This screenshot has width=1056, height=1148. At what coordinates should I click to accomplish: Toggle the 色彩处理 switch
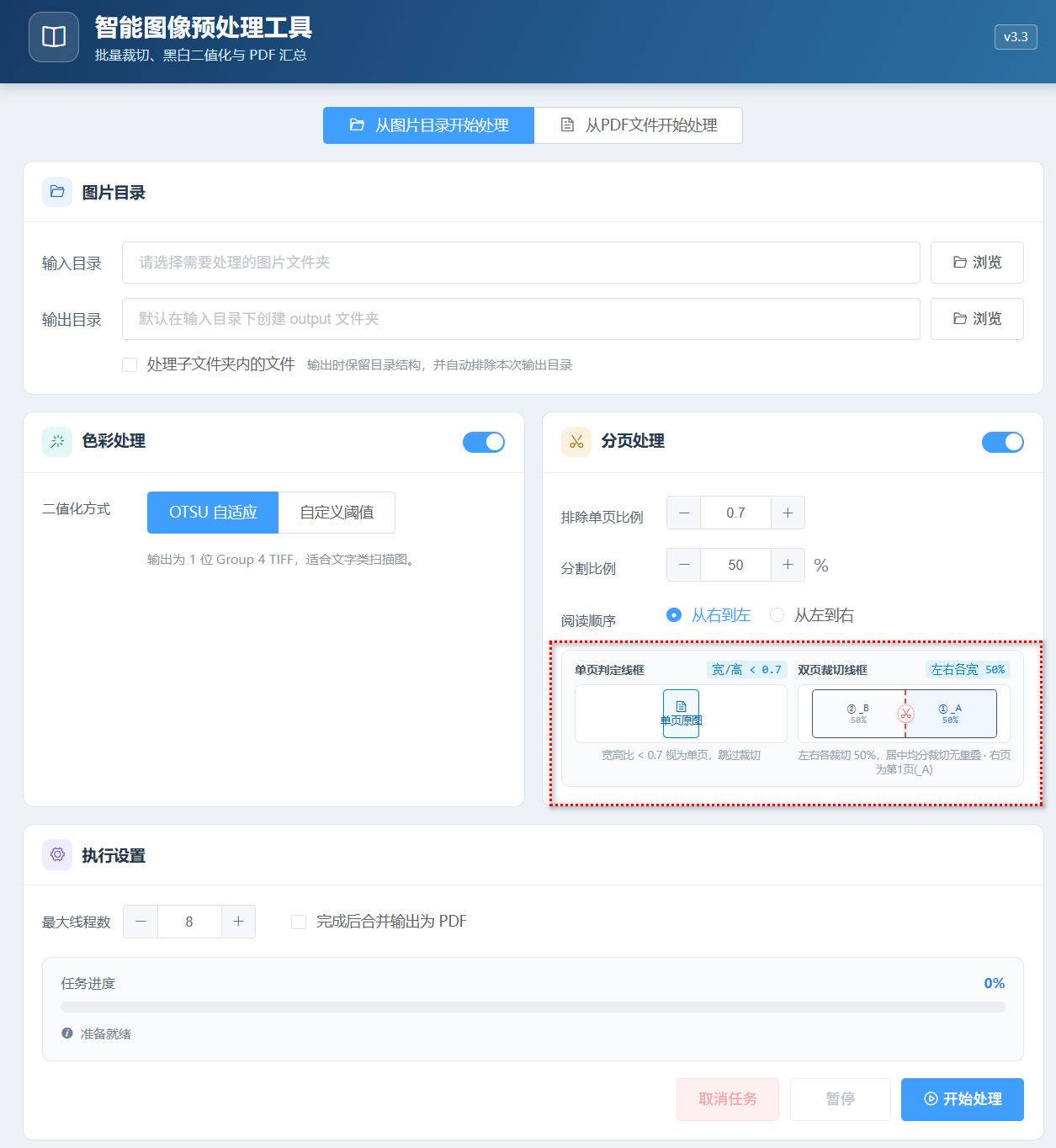tap(484, 442)
